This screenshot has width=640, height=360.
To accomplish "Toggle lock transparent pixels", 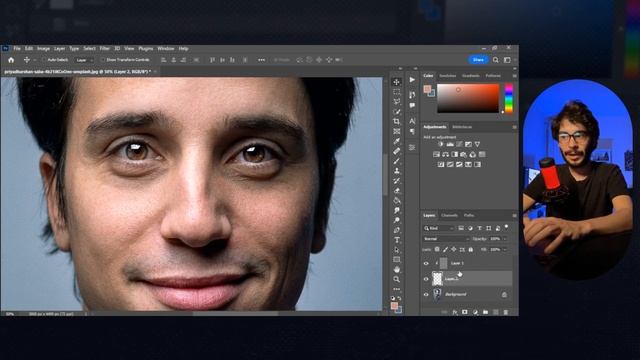I will 437,249.
